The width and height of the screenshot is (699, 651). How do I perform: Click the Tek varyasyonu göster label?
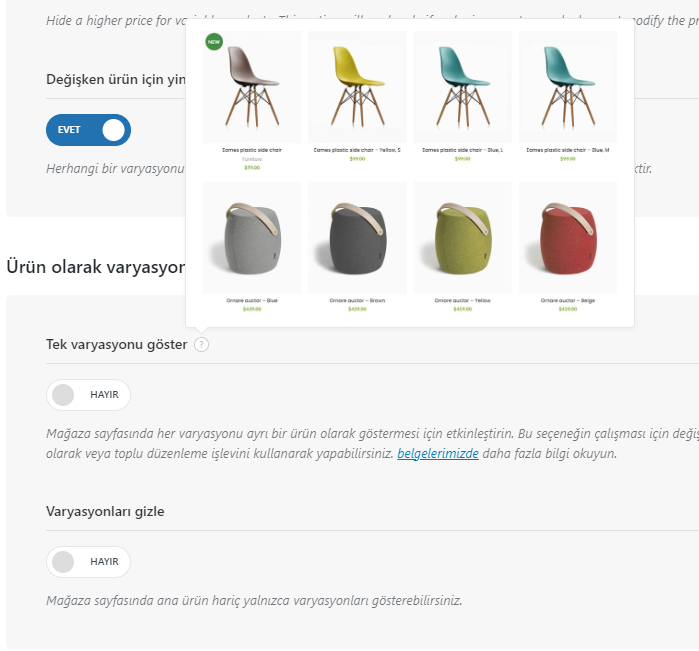117,345
